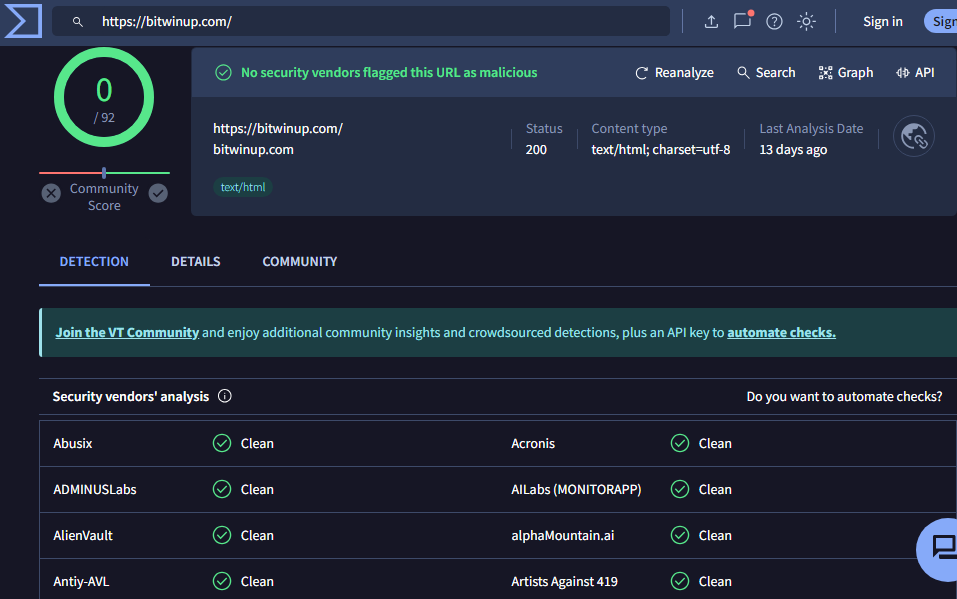This screenshot has width=957, height=599.
Task: Click the AlienVault clean check icon
Action: click(x=222, y=535)
